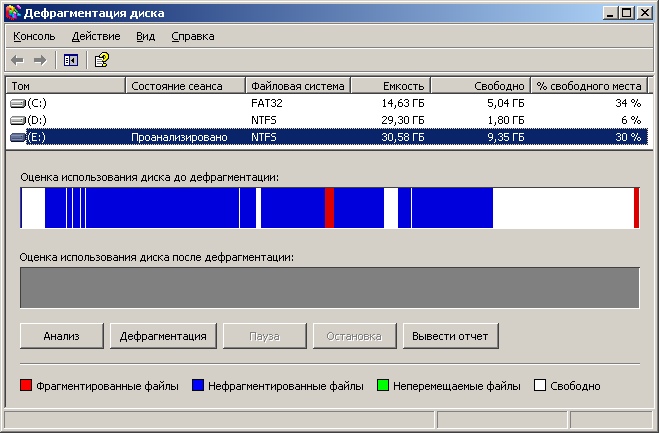The height and width of the screenshot is (433, 659).
Task: Click the red Фрагментированные файлы legend swatch
Action: [x=26, y=385]
